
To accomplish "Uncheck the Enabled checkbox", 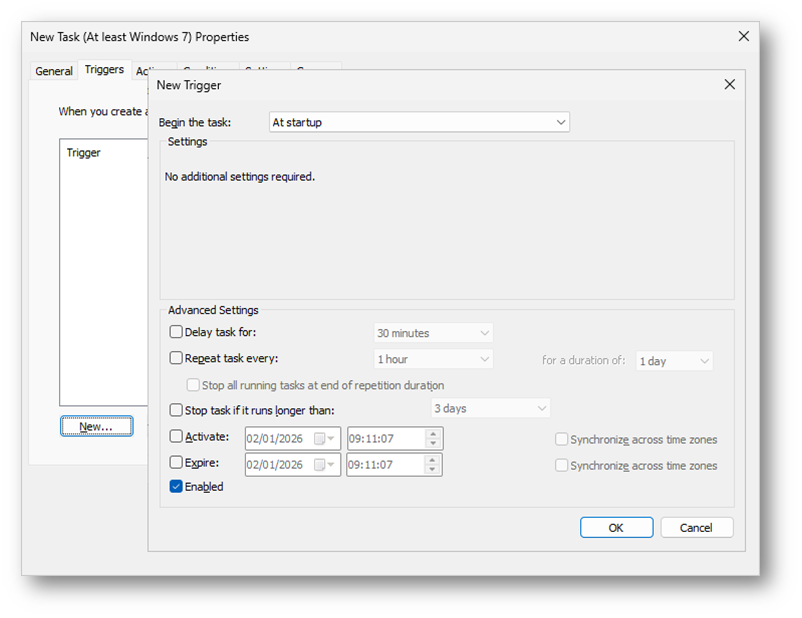I will click(x=177, y=487).
